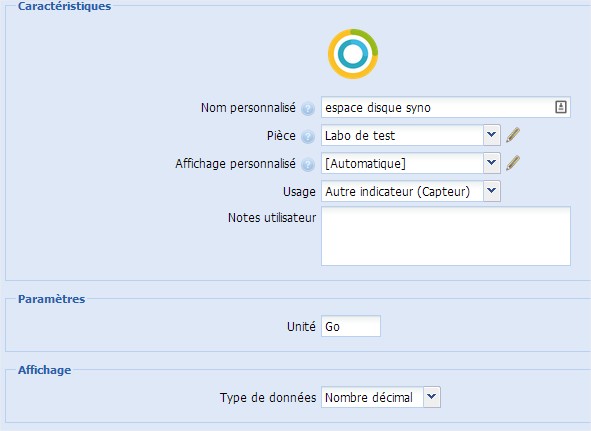Expand the Affichage personnalisé dropdown arrow
The height and width of the screenshot is (431, 591).
click(491, 163)
